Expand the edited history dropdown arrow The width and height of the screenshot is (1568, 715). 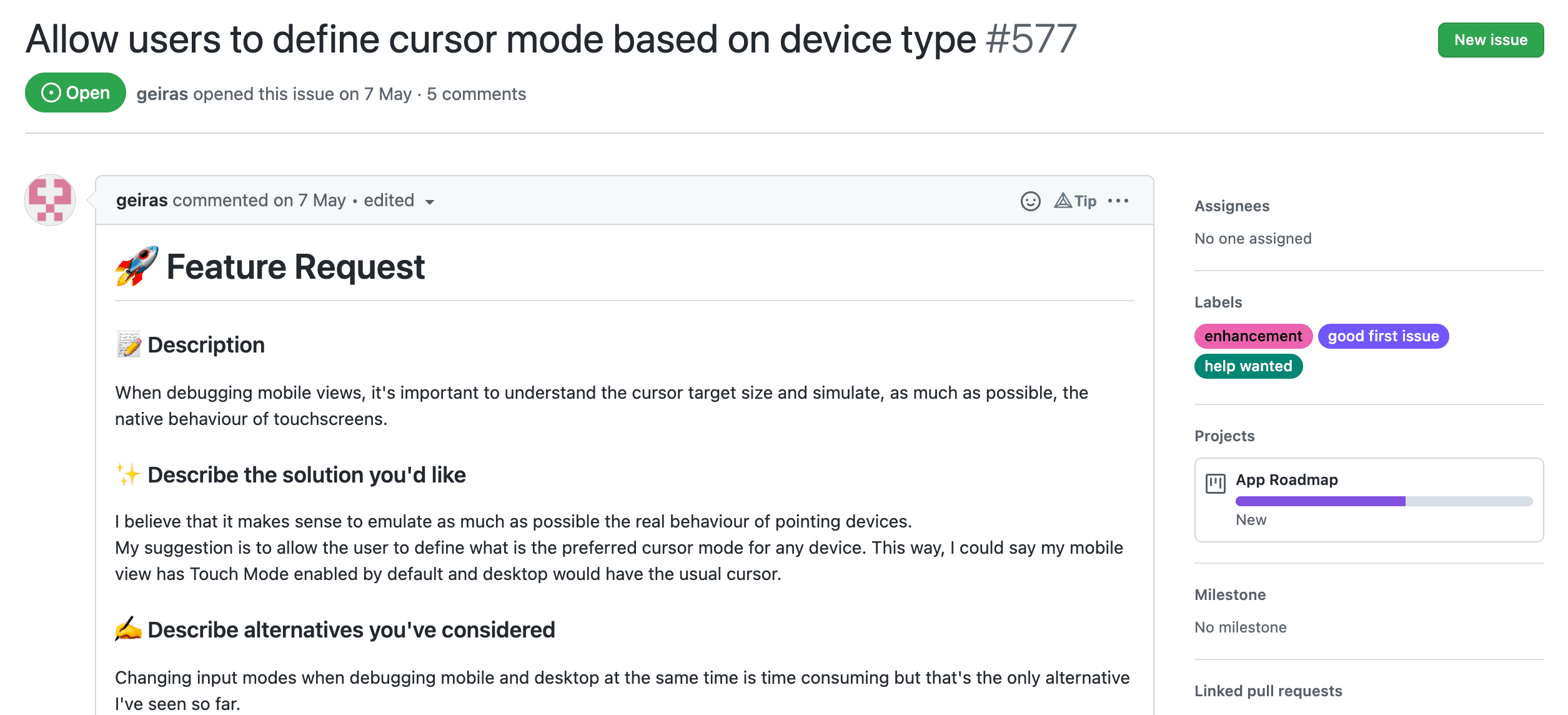430,202
